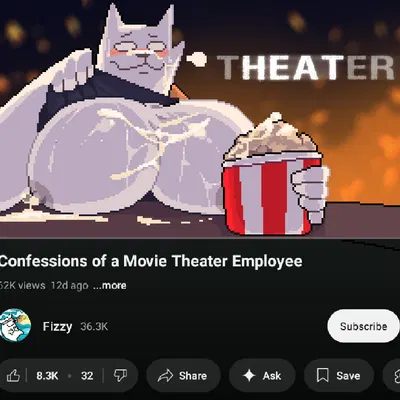Image resolution: width=400 pixels, height=400 pixels.
Task: Click the Confessions of a Movie Theater Employee title
Action: (x=151, y=261)
